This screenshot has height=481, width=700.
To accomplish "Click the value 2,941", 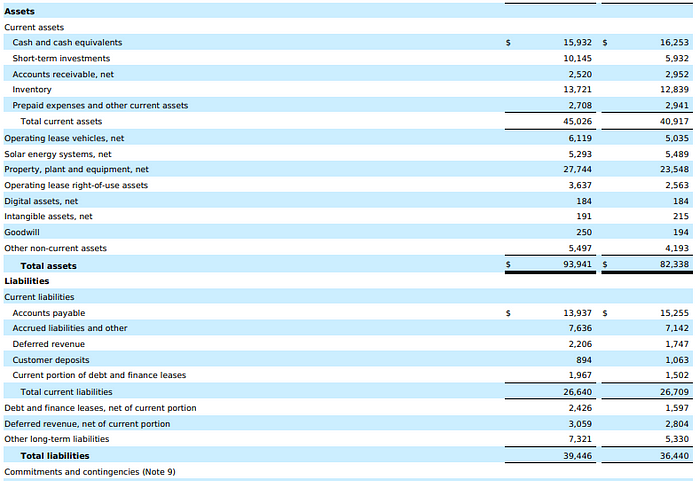I will pyautogui.click(x=677, y=106).
